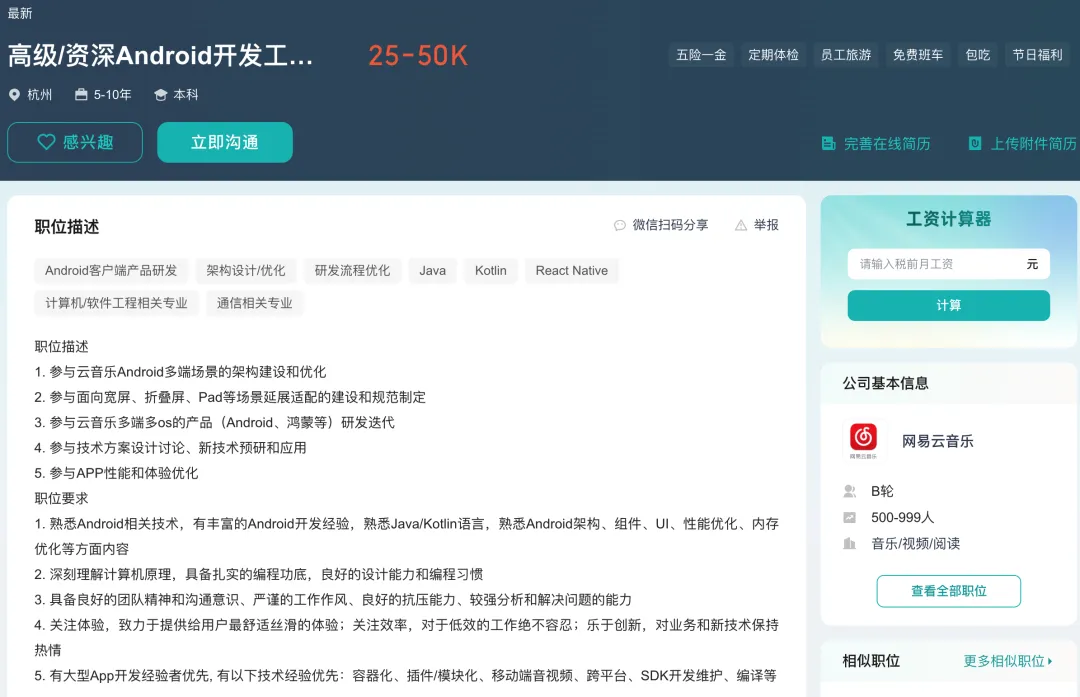Click the graduation cap icon beside 本科

click(x=160, y=95)
